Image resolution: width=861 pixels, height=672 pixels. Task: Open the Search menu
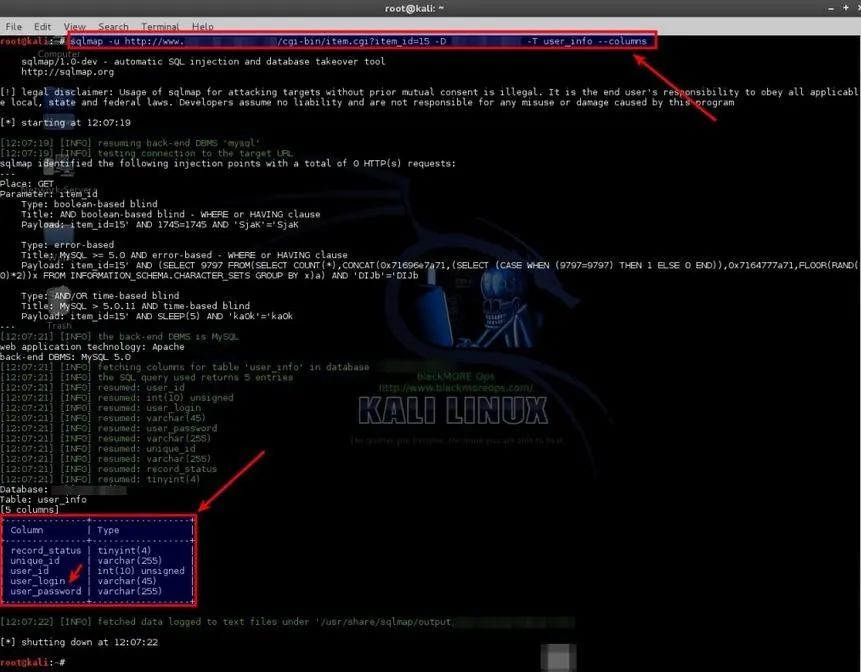(113, 26)
